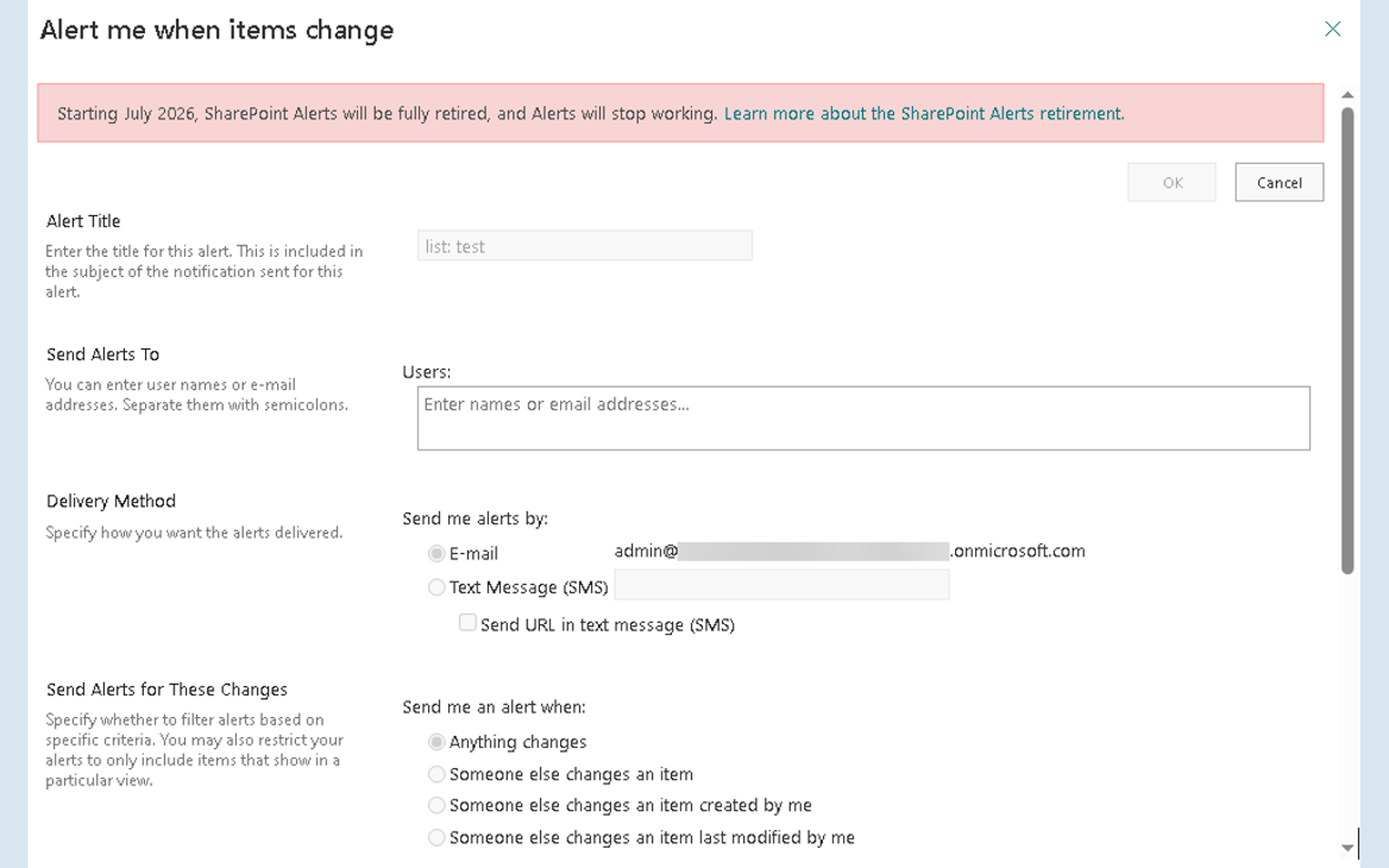Select Someone else changes an item created by me

coord(437,806)
